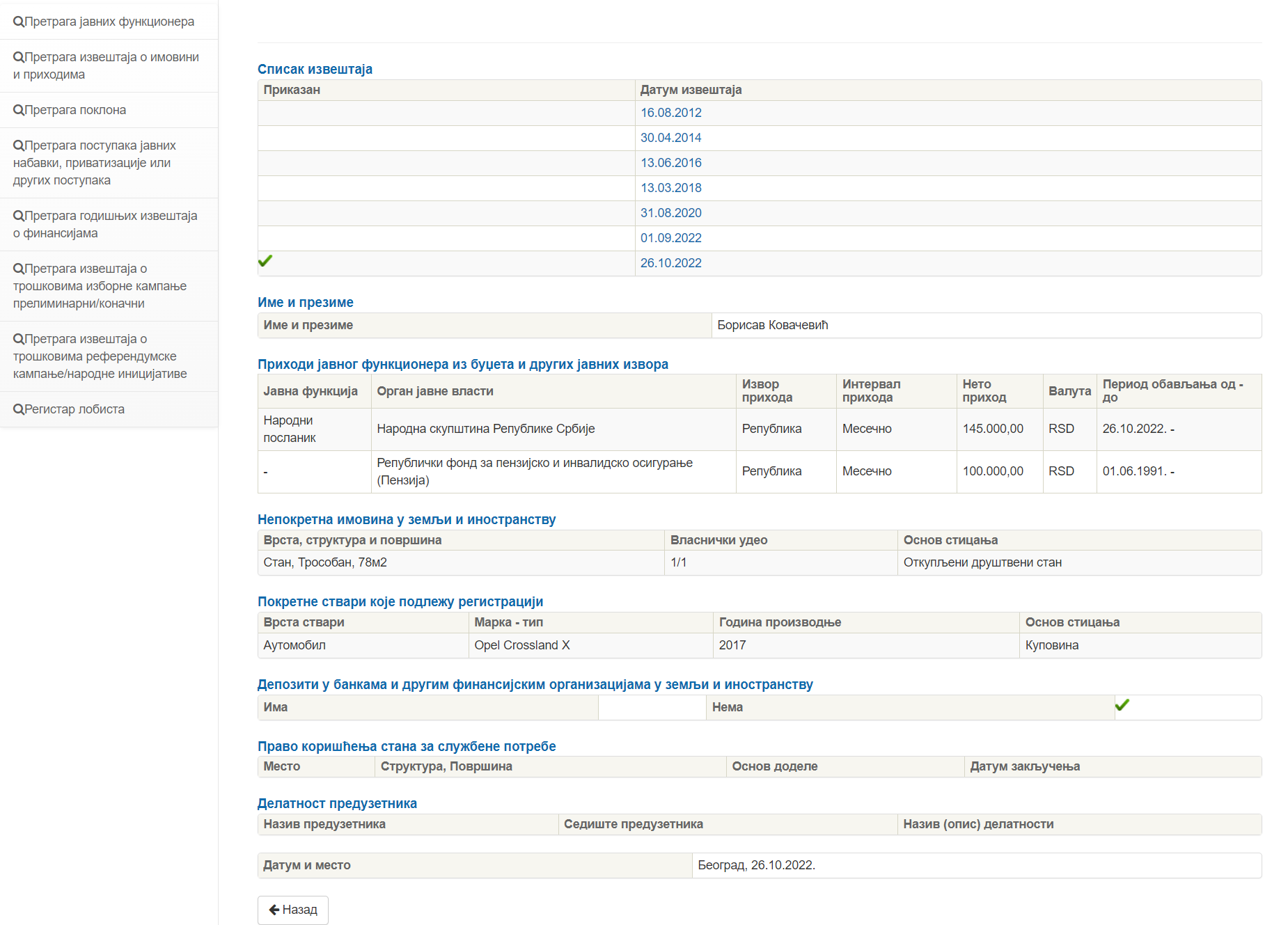Click search icon for извештаја о имовини и приходима
1288x925 pixels.
[18, 57]
